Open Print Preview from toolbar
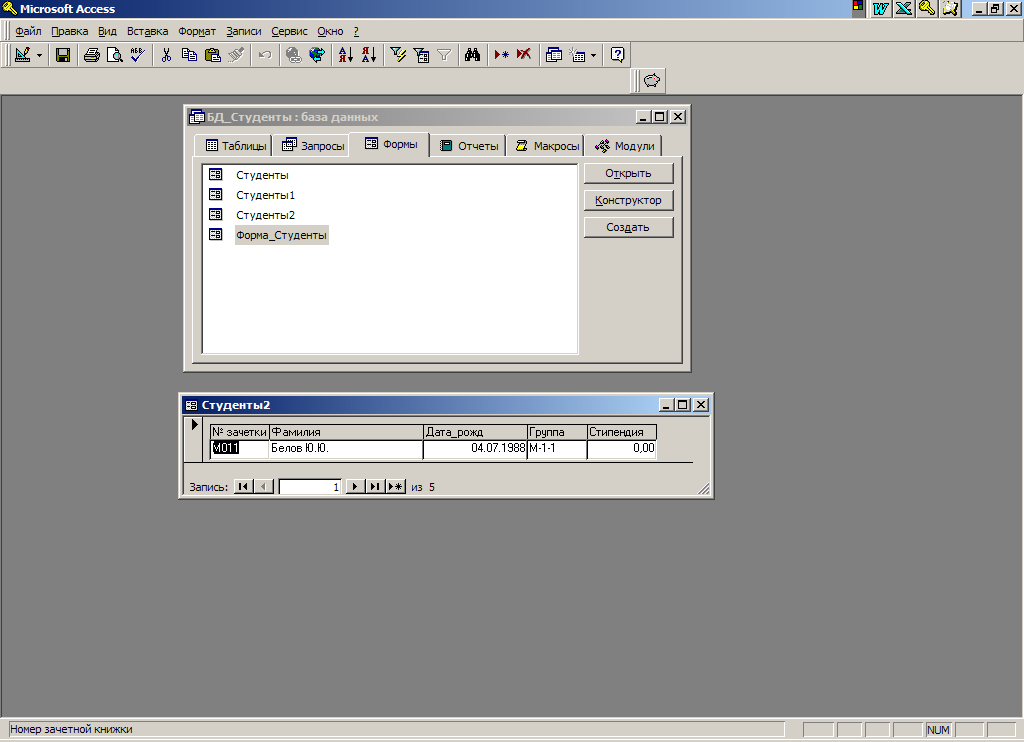 coord(114,55)
